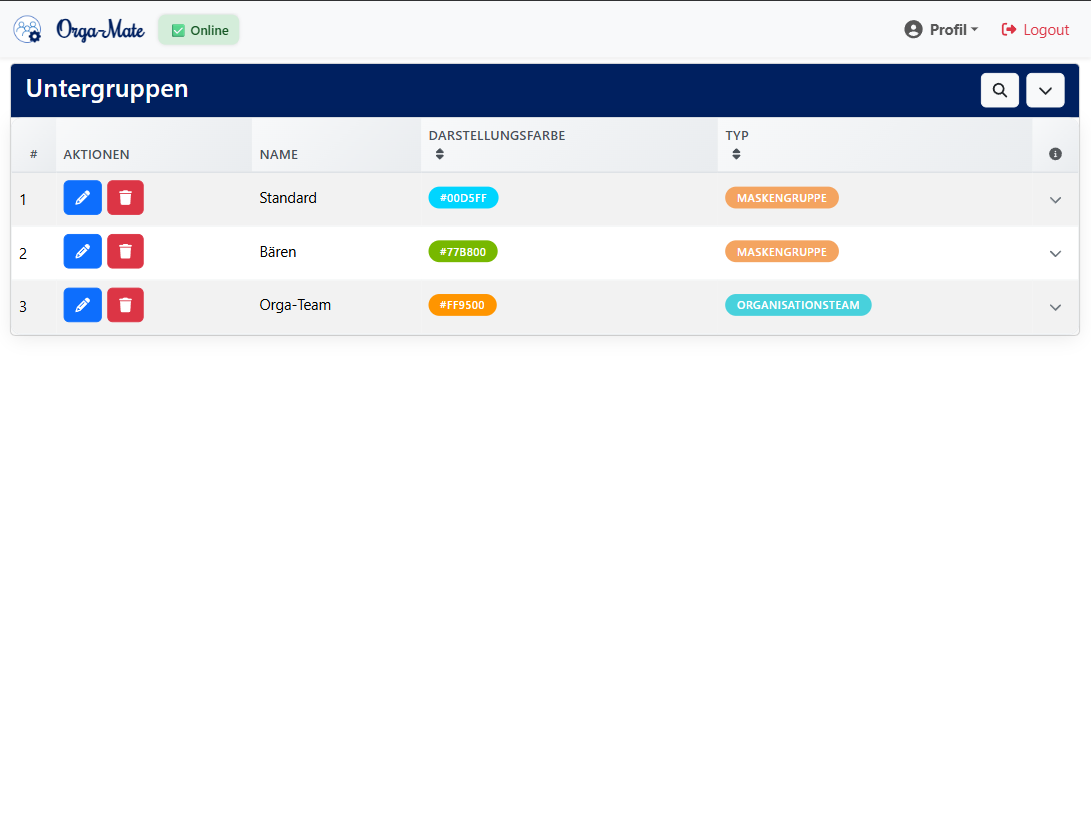Open the Untergruppen header chevron menu
This screenshot has width=1091, height=818.
tap(1045, 90)
